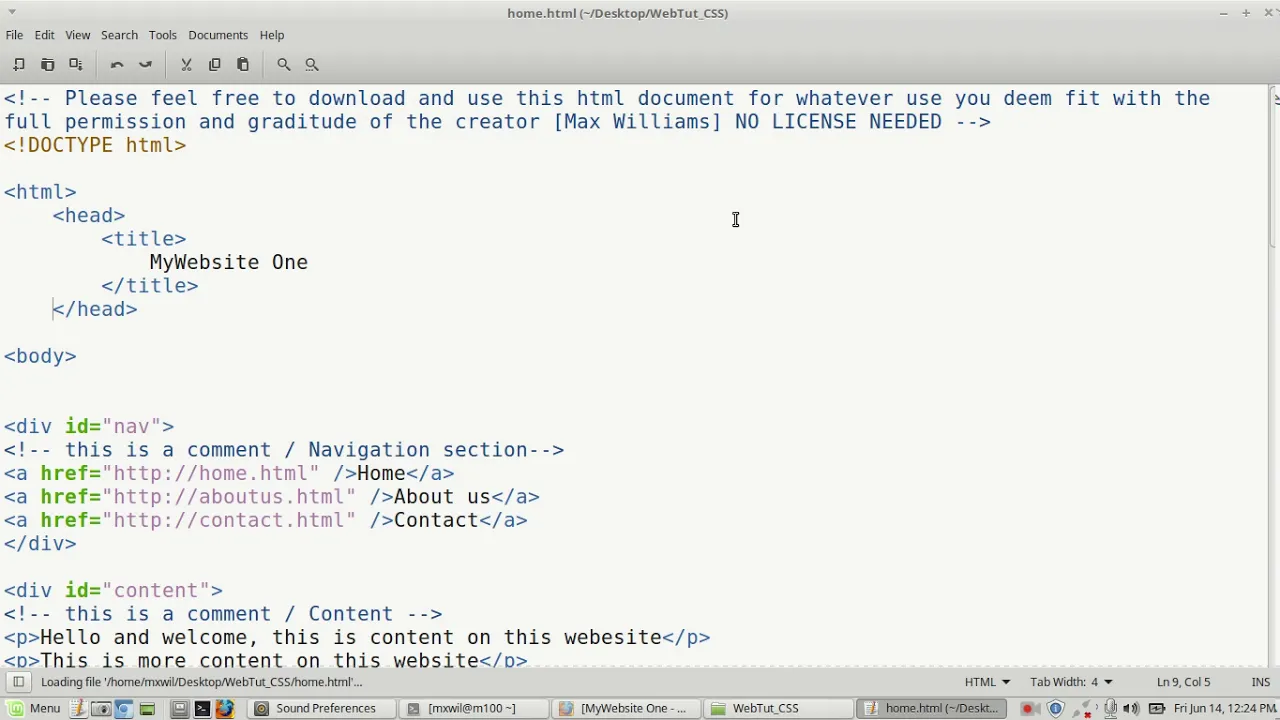Click the 'Navigation section' comment line
The width and height of the screenshot is (1280, 720).
coord(284,450)
